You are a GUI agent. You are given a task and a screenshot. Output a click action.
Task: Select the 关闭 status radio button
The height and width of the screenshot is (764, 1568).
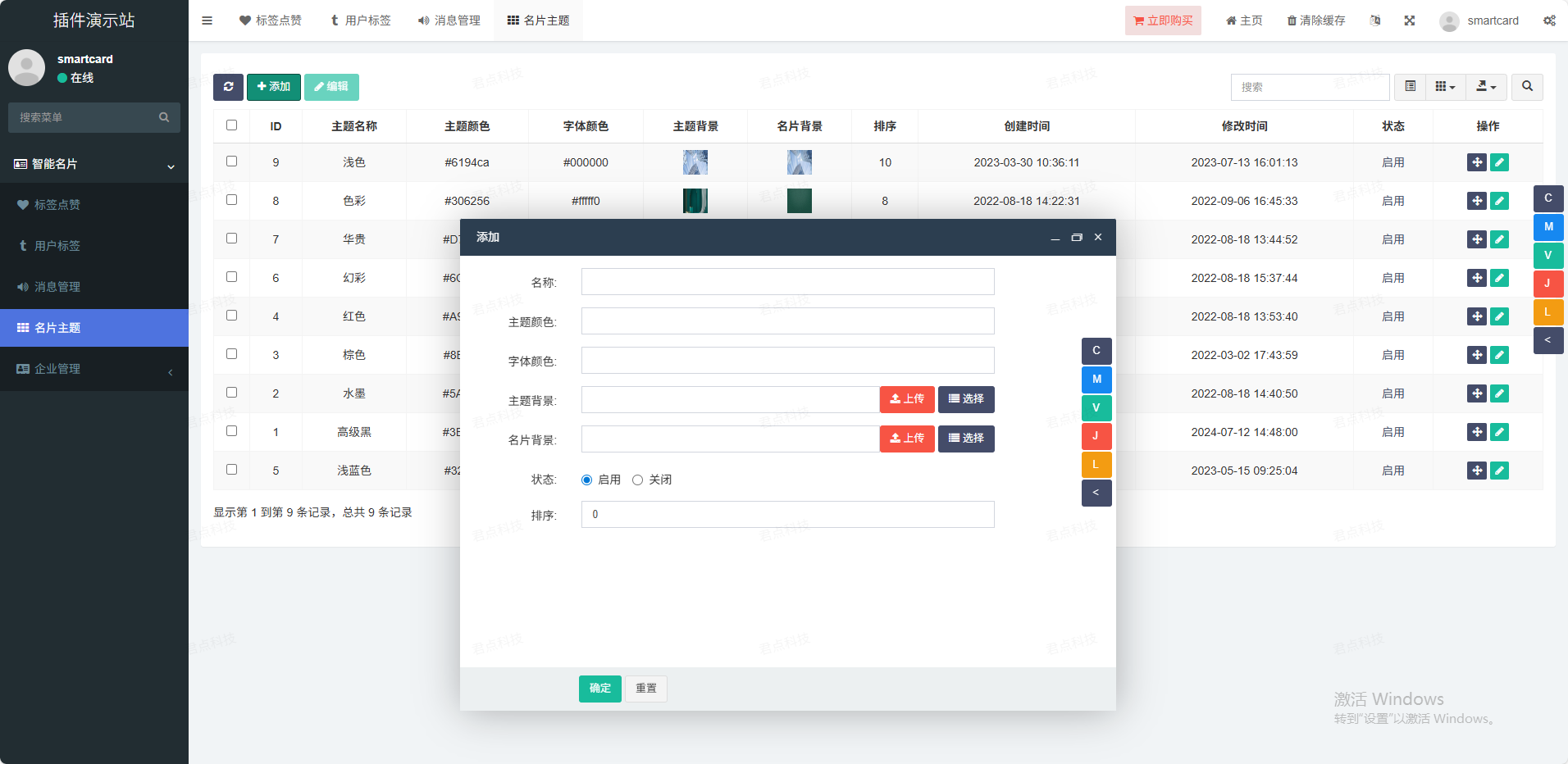coord(637,480)
